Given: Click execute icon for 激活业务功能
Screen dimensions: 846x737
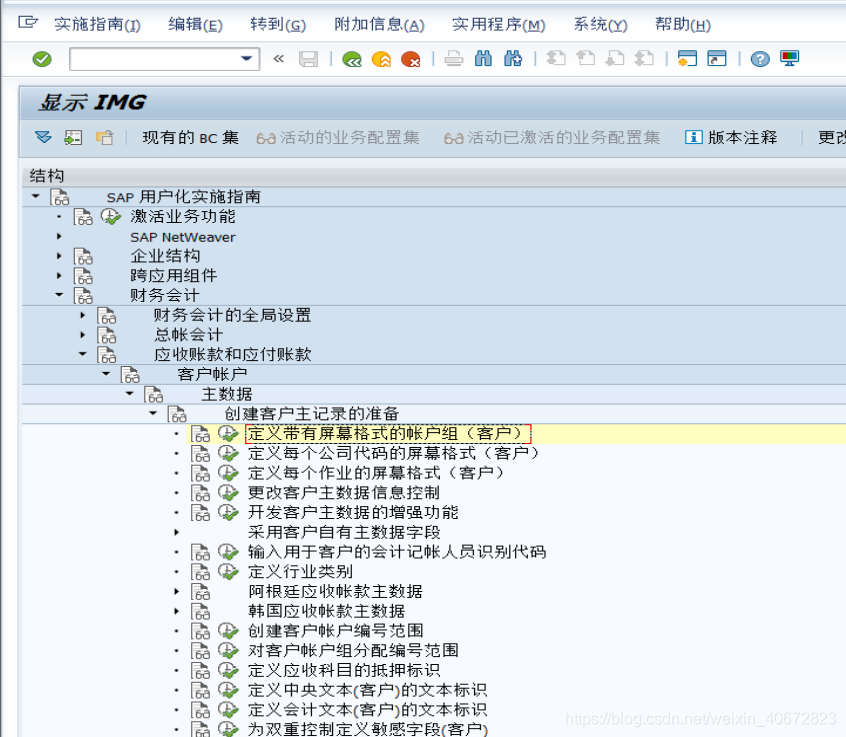Looking at the screenshot, I should tap(111, 217).
